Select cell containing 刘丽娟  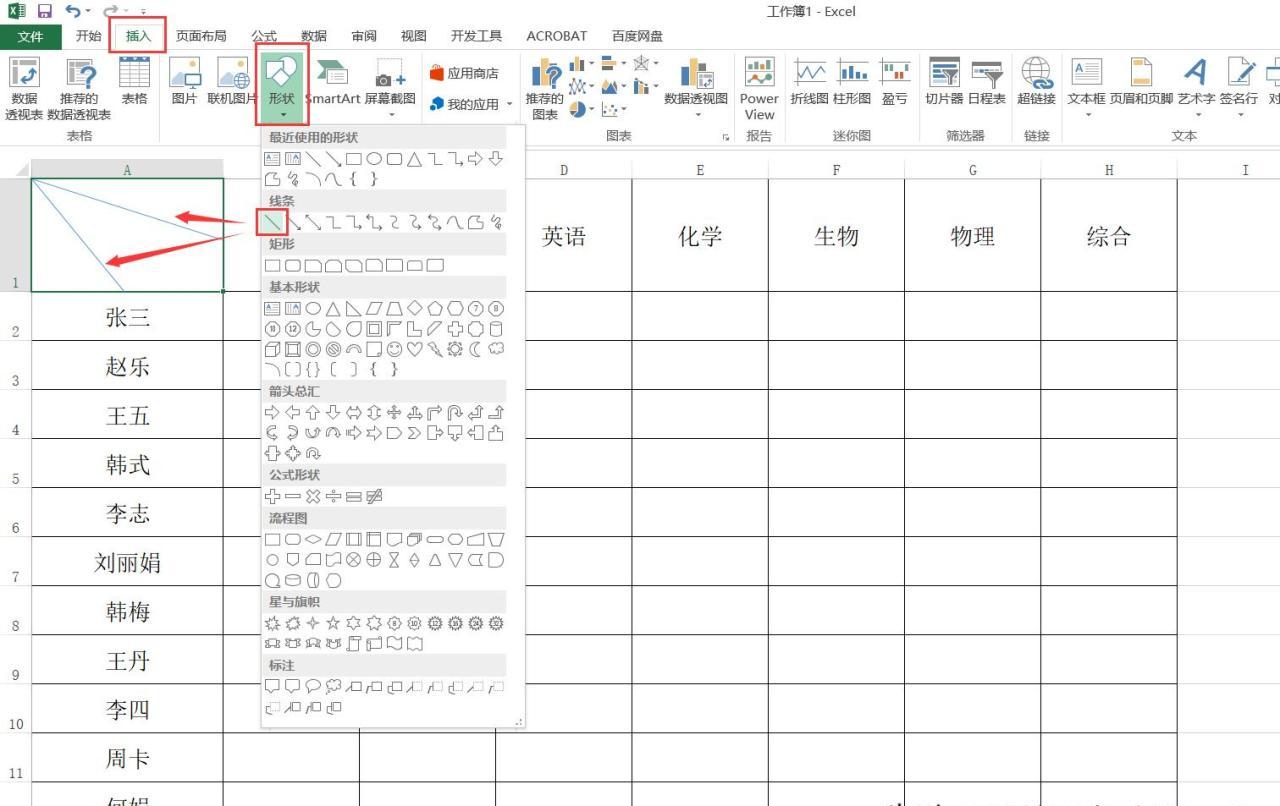click(127, 562)
